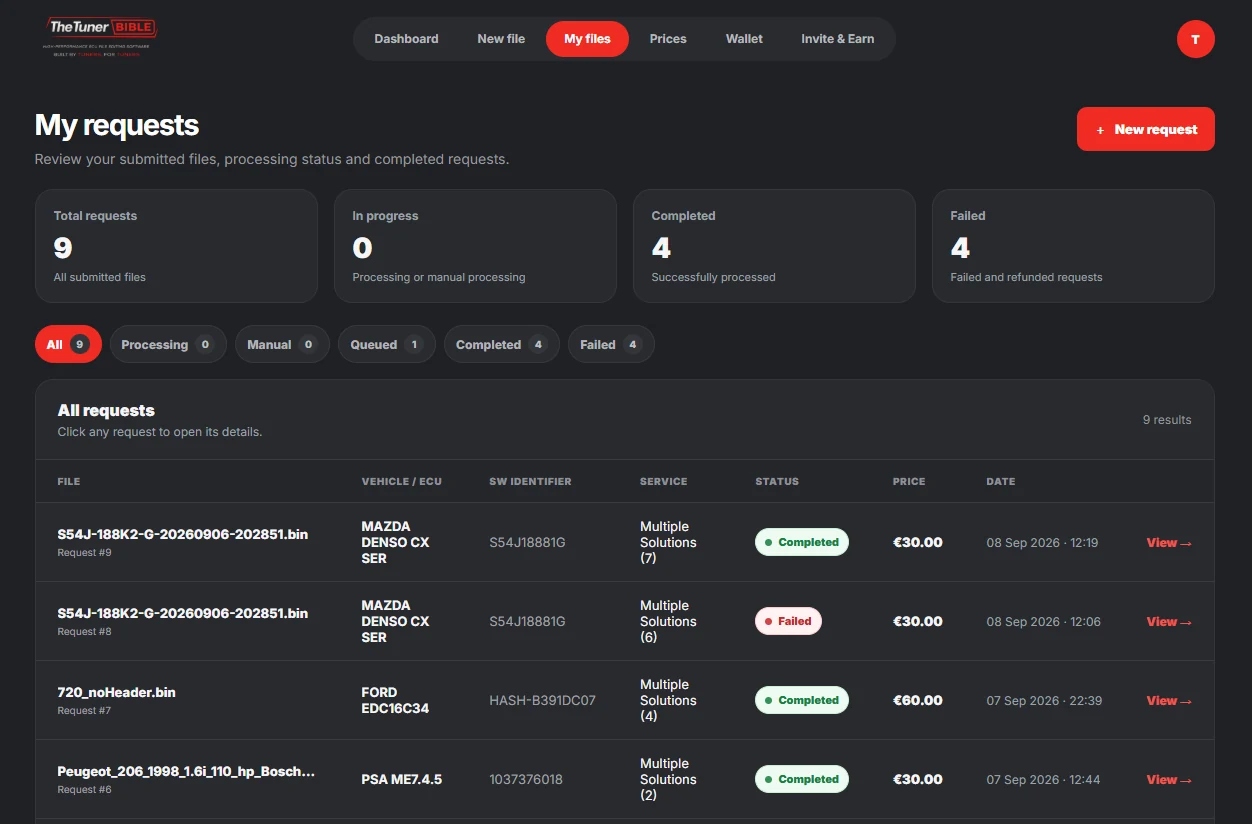Click the TheTuner Bible logo
Viewport: 1252px width, 824px height.
click(100, 37)
